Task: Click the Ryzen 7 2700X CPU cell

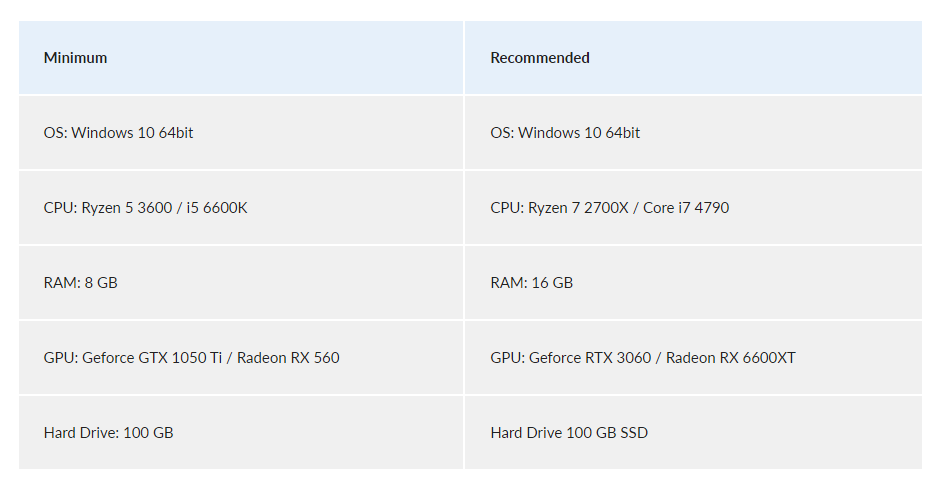Action: tap(694, 207)
